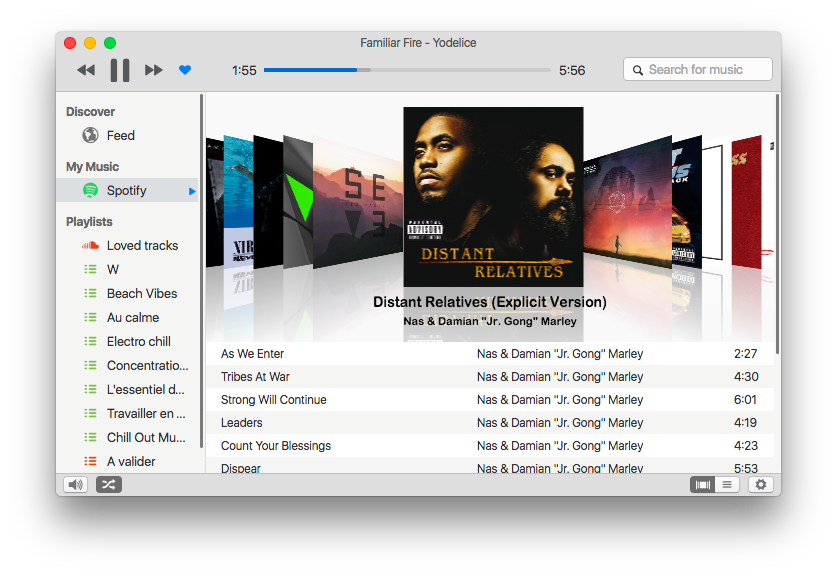
Task: Click the blue now-playing arrow beside Spotify
Action: [x=192, y=191]
